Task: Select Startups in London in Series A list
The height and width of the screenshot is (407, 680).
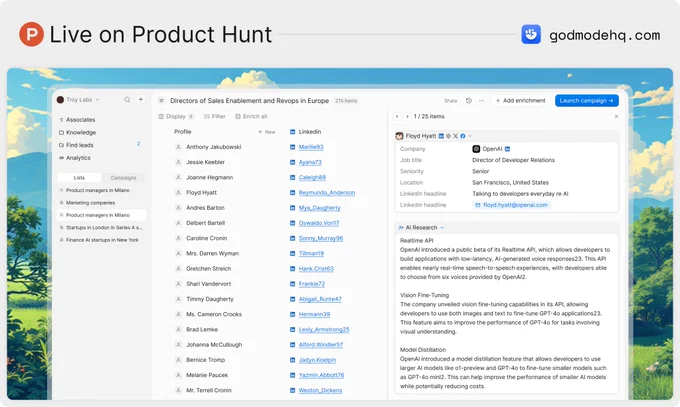Action: (101, 227)
